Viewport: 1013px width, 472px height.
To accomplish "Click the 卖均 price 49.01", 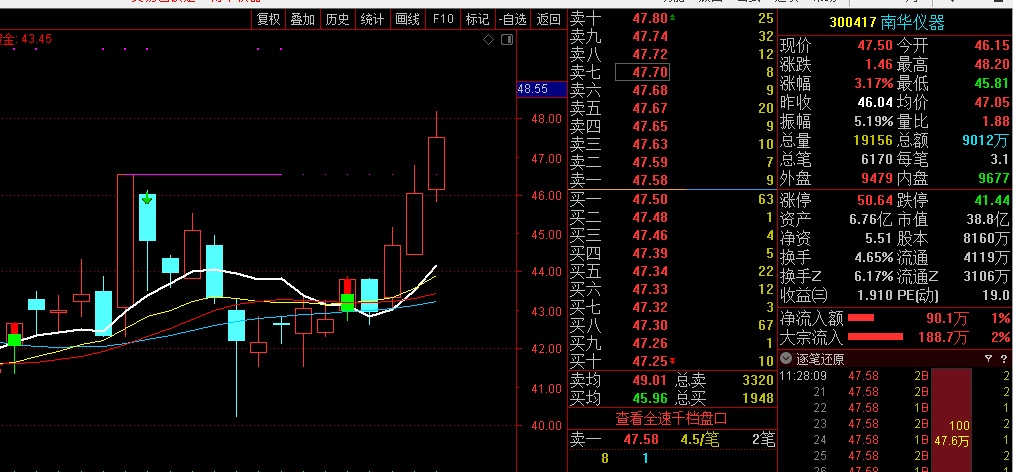I will point(650,380).
